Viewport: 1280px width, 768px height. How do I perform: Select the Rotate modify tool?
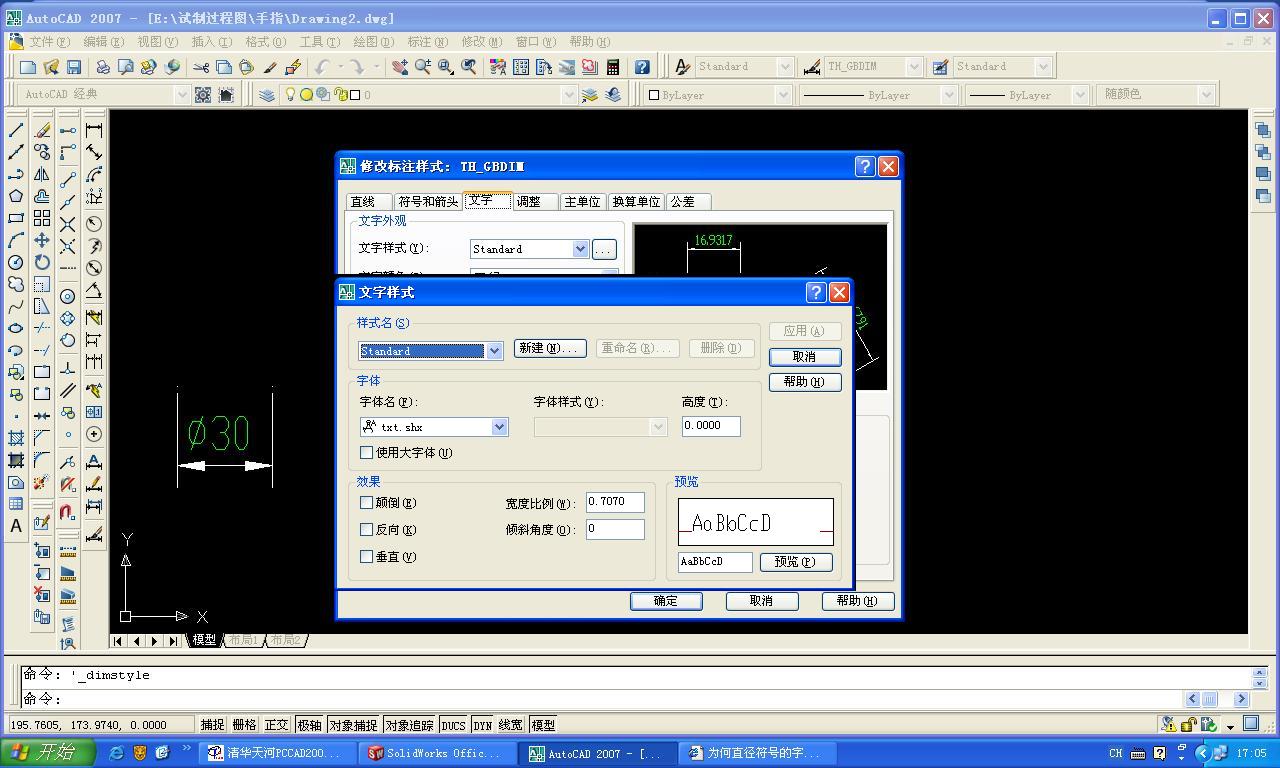[42, 262]
